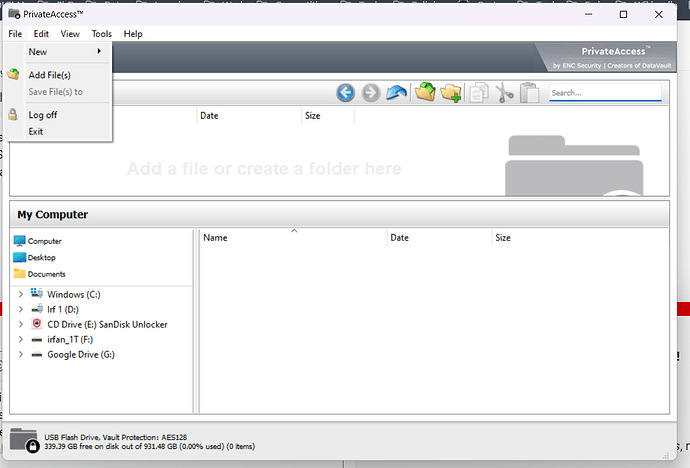Sort My Computer list by Size
This screenshot has width=690, height=468.
[503, 238]
